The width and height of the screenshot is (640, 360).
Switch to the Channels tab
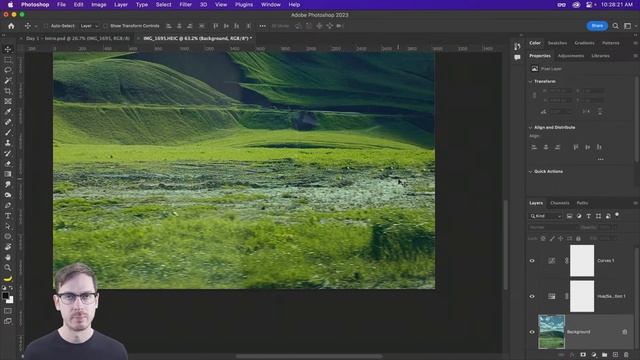pos(560,203)
